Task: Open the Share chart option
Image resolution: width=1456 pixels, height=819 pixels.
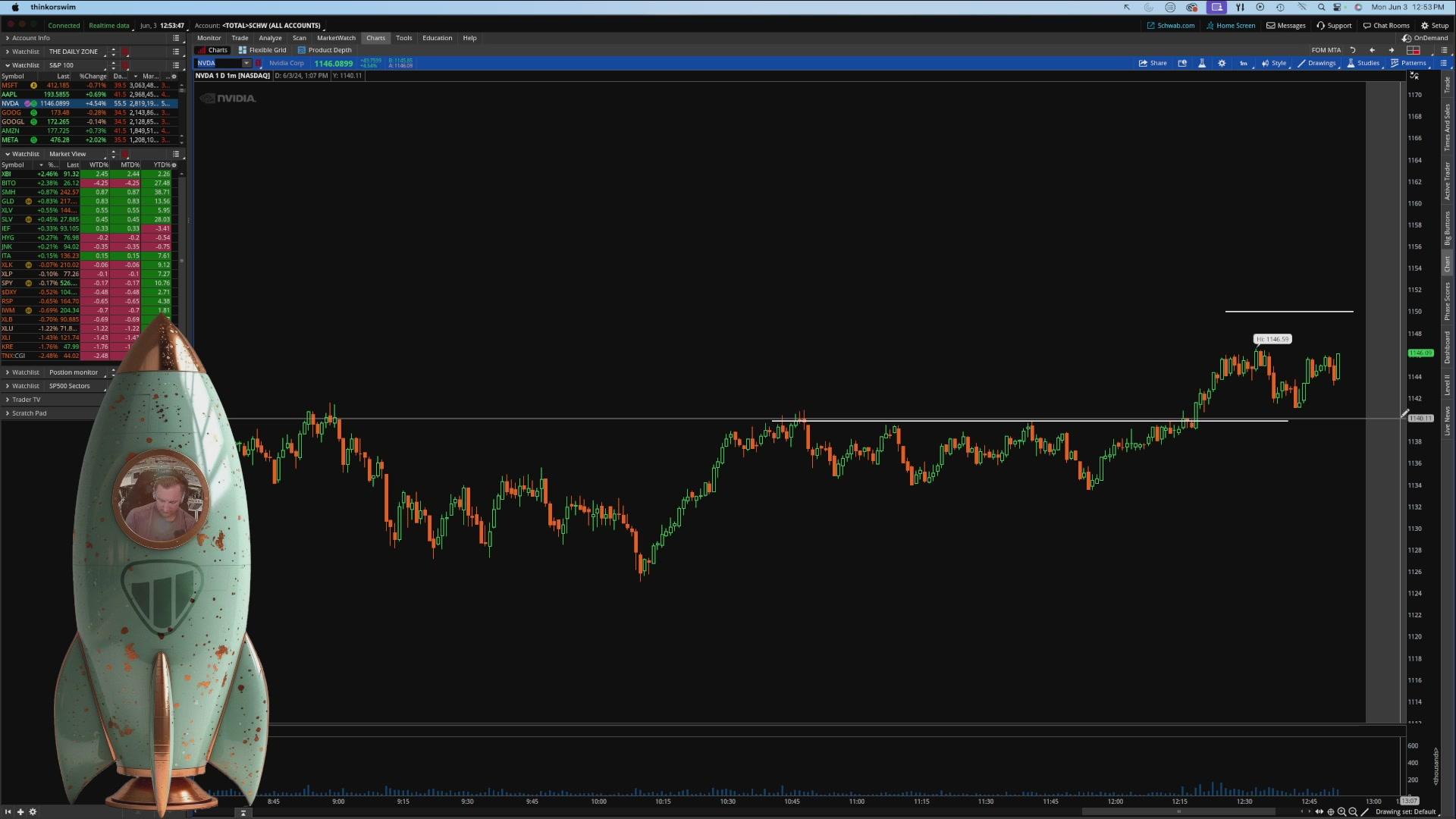Action: point(1153,63)
